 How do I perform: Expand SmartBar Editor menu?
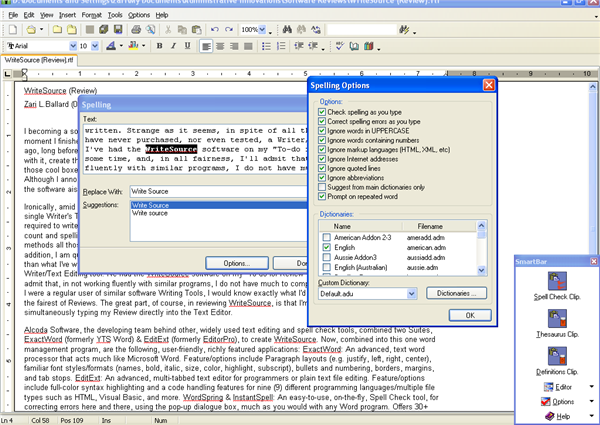pos(592,387)
